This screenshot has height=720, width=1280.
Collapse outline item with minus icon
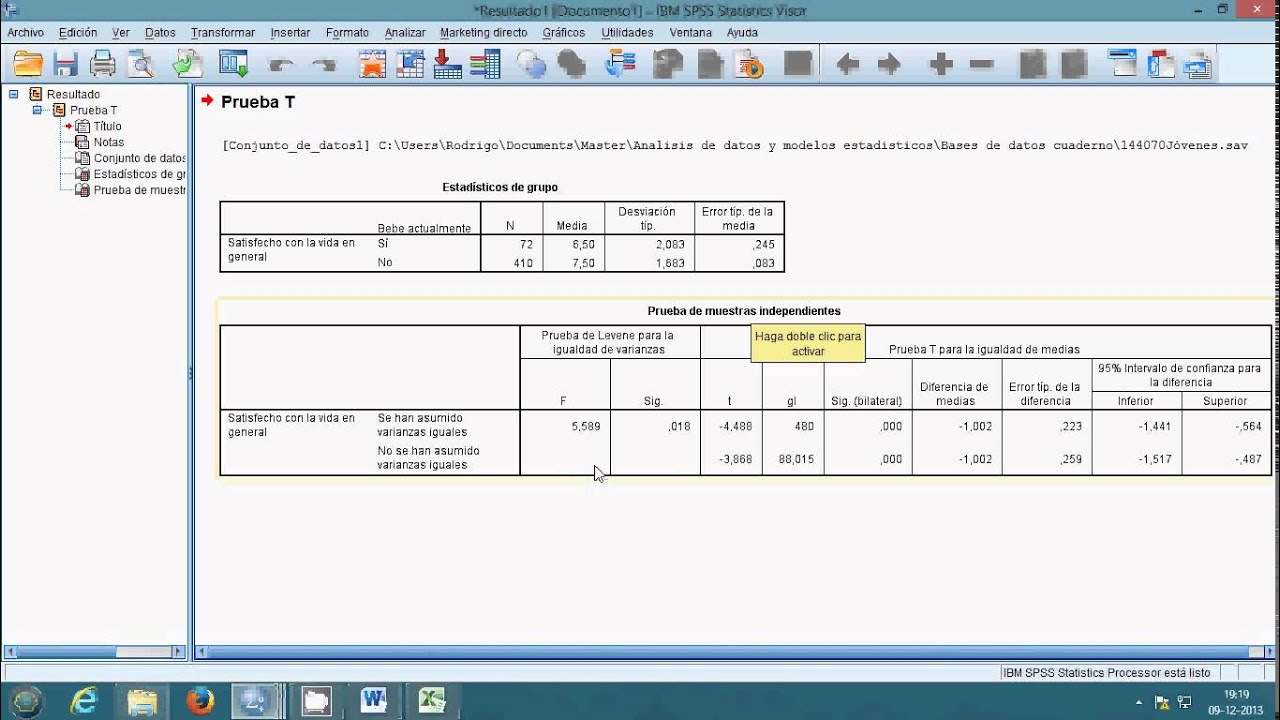[x=982, y=65]
